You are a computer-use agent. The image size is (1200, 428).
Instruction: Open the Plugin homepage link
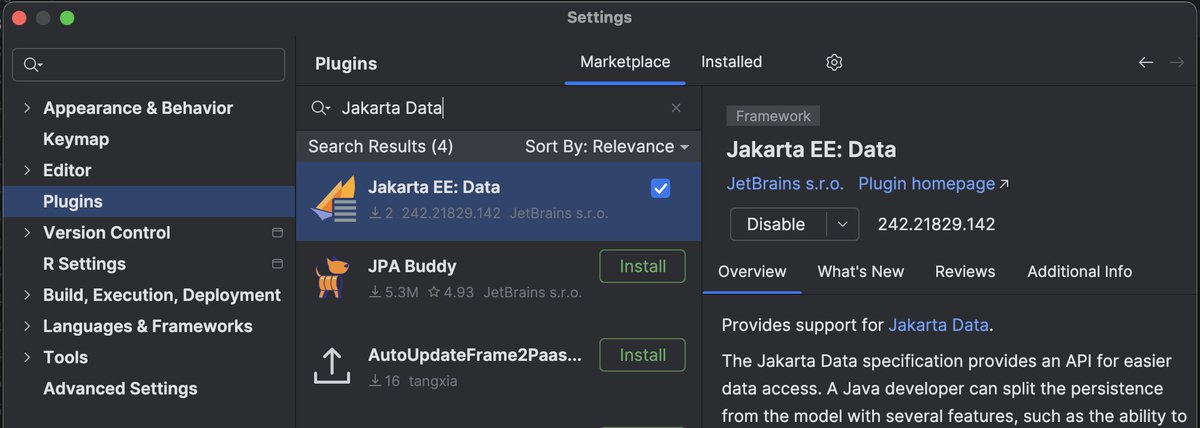(x=926, y=184)
